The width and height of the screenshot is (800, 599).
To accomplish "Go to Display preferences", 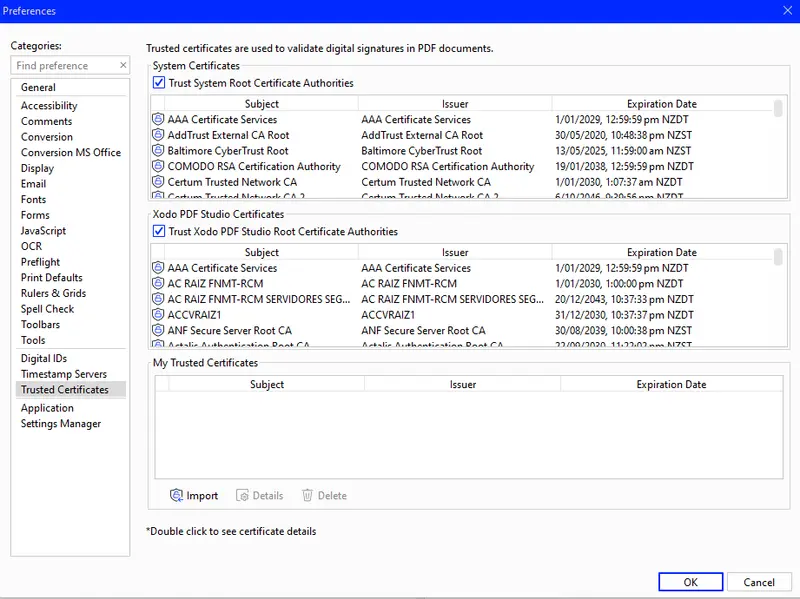I will 37,168.
